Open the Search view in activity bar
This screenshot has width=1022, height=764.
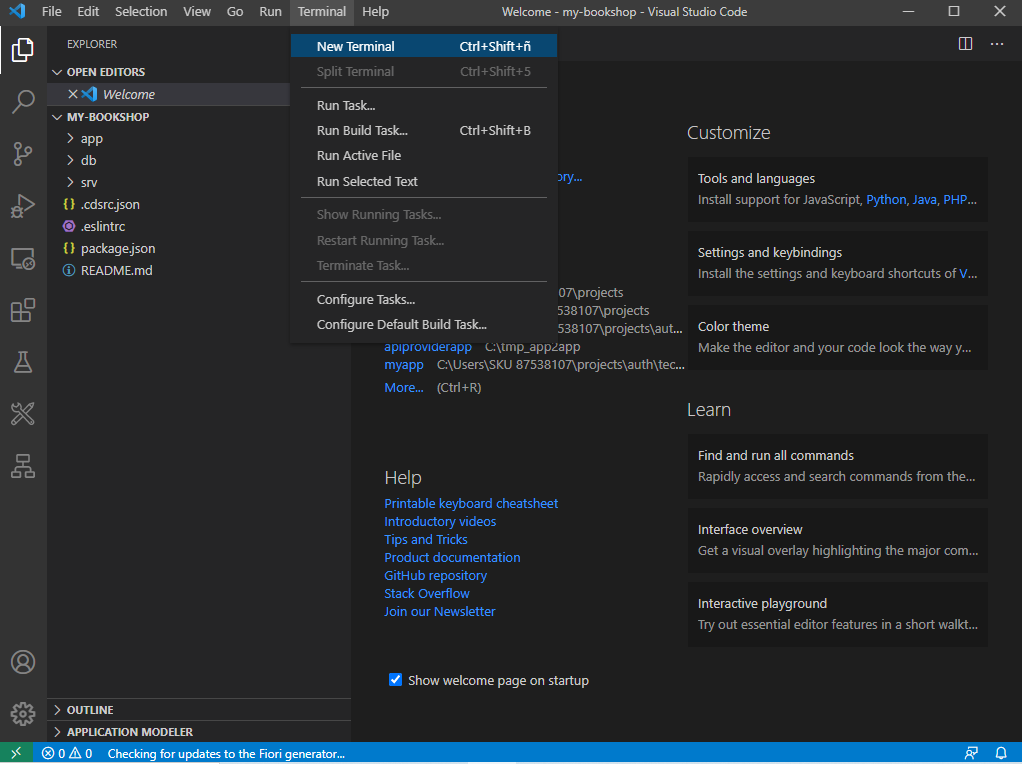[x=23, y=101]
